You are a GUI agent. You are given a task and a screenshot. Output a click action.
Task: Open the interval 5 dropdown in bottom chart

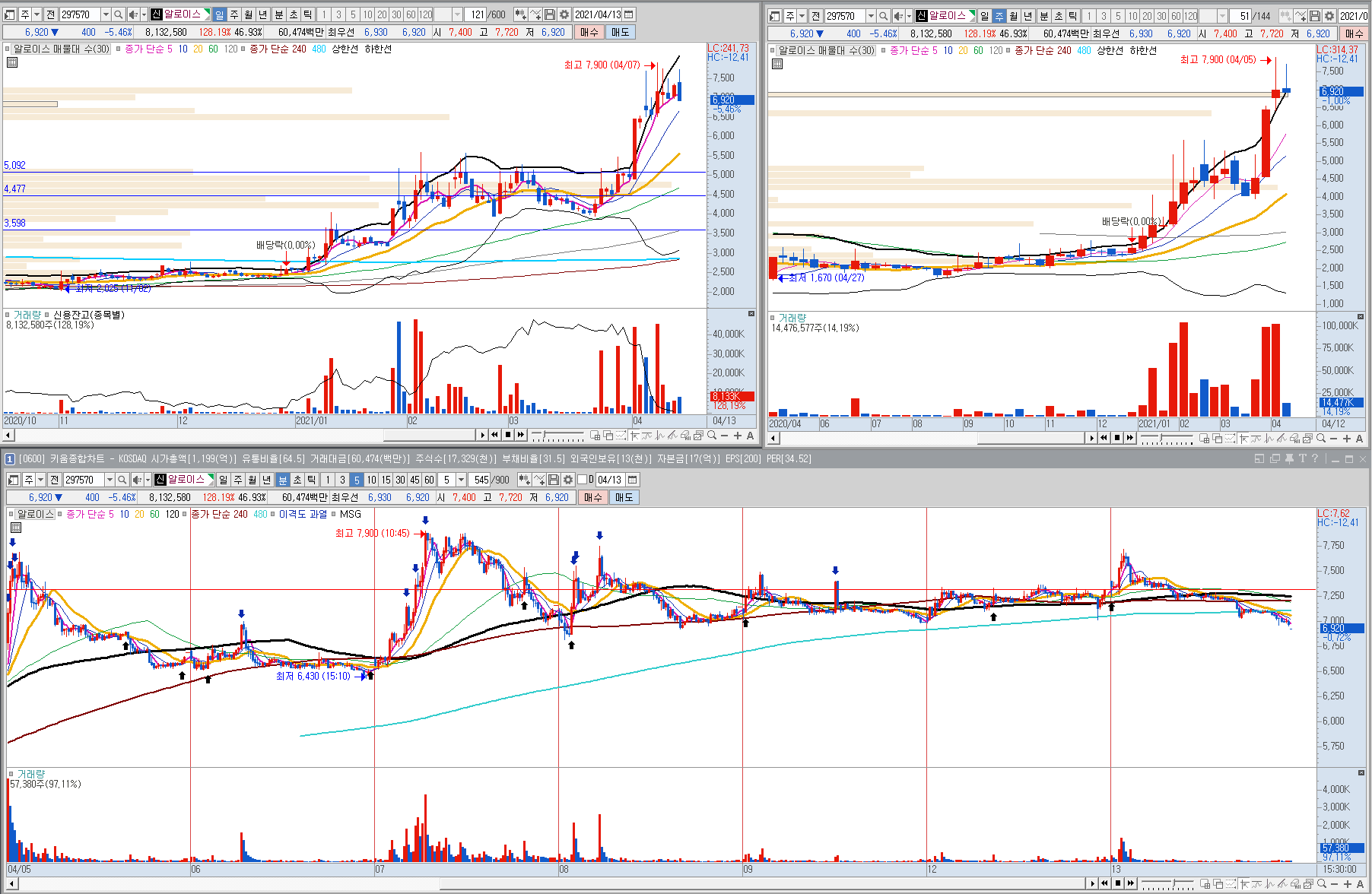tap(461, 480)
